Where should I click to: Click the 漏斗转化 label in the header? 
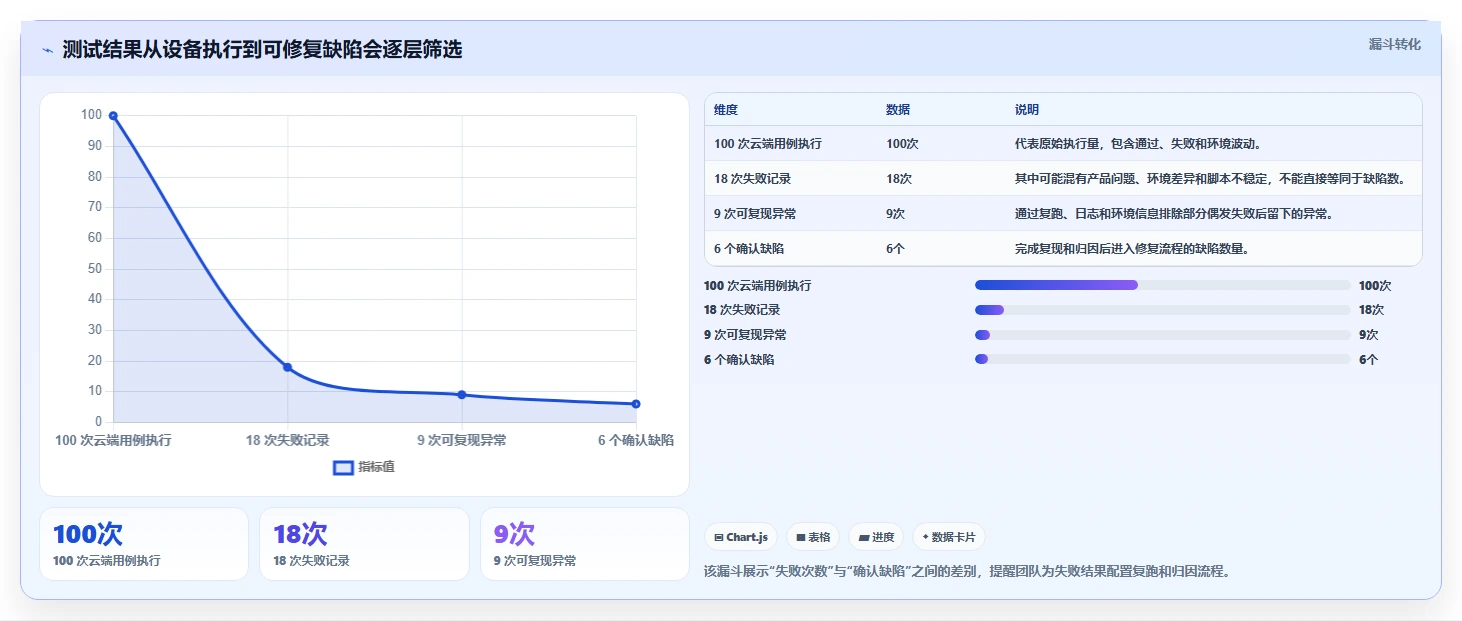(1394, 44)
